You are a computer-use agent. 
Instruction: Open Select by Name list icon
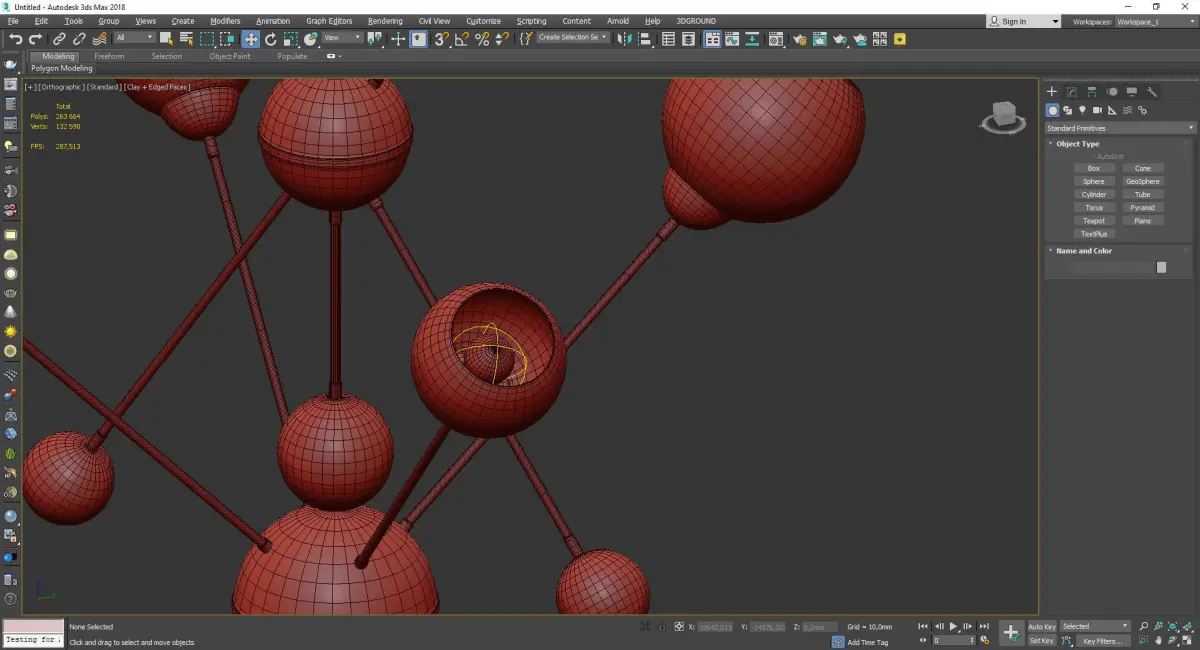pyautogui.click(x=187, y=39)
